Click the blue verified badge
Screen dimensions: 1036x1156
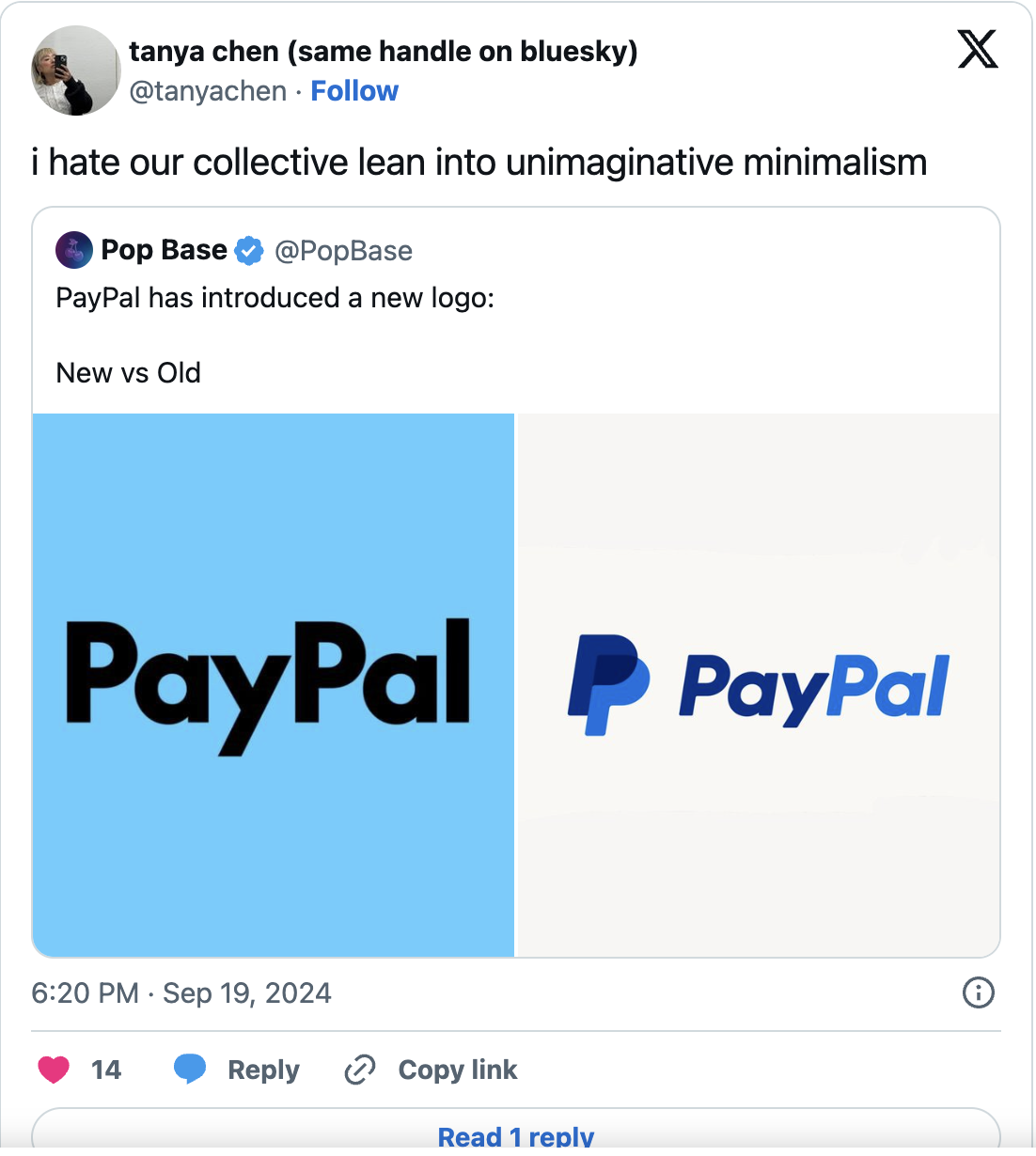point(249,251)
